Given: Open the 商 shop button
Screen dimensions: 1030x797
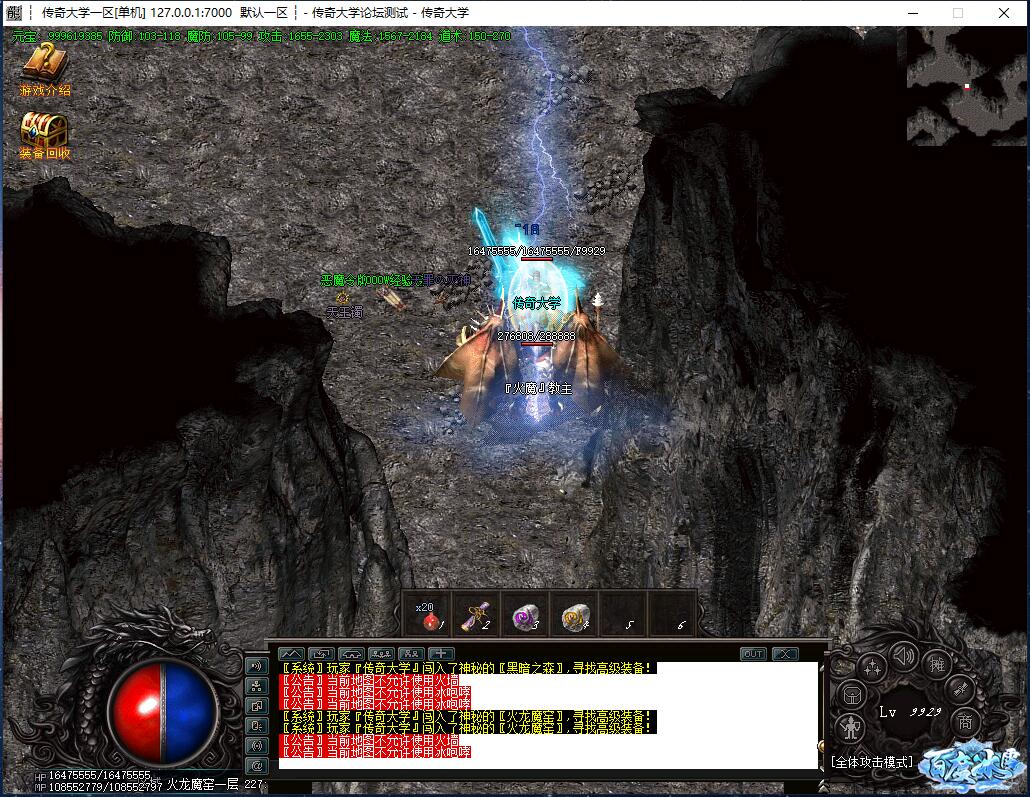Looking at the screenshot, I should coord(966,722).
